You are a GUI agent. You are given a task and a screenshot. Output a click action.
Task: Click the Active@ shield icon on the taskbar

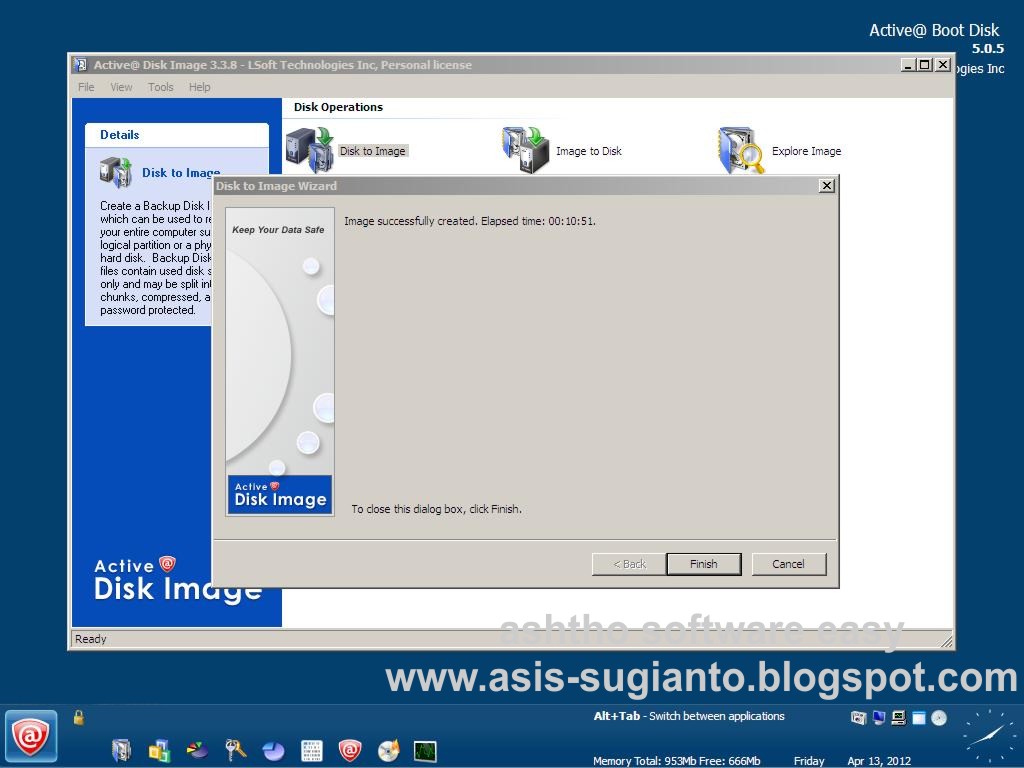[x=32, y=737]
